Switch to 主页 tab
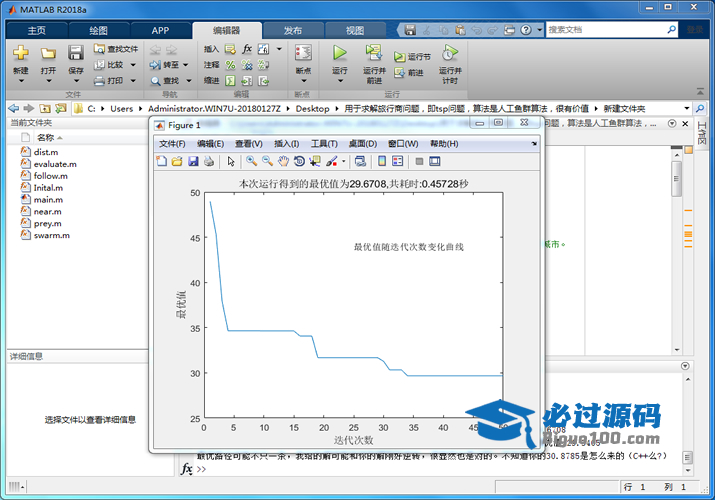The image size is (715, 500). pos(36,31)
